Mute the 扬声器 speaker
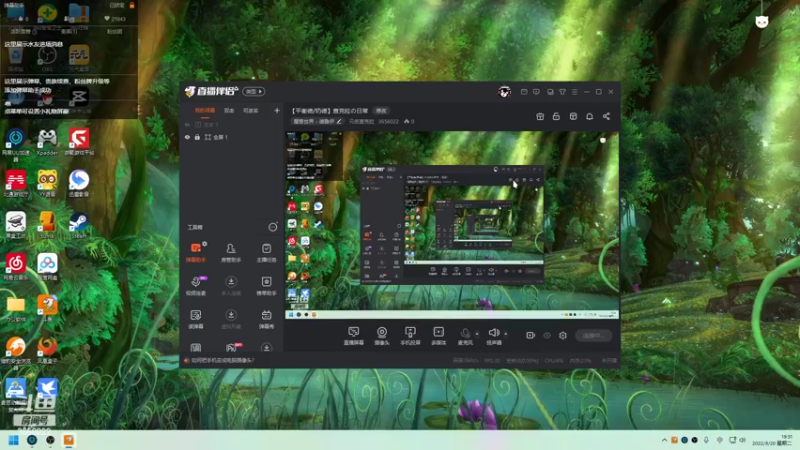The image size is (800, 450). tap(493, 336)
